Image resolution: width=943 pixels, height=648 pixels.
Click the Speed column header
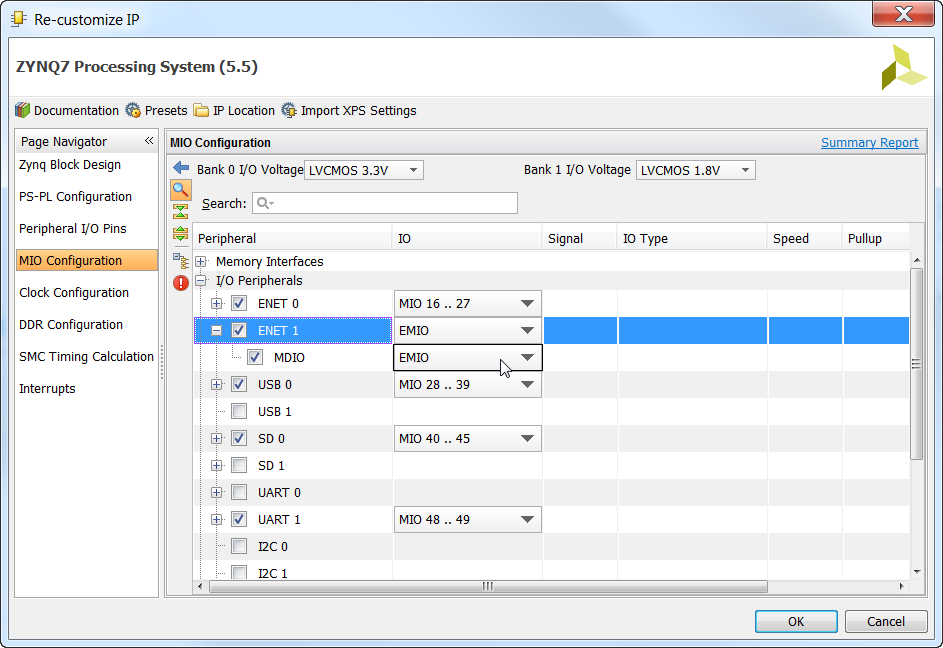coord(805,238)
